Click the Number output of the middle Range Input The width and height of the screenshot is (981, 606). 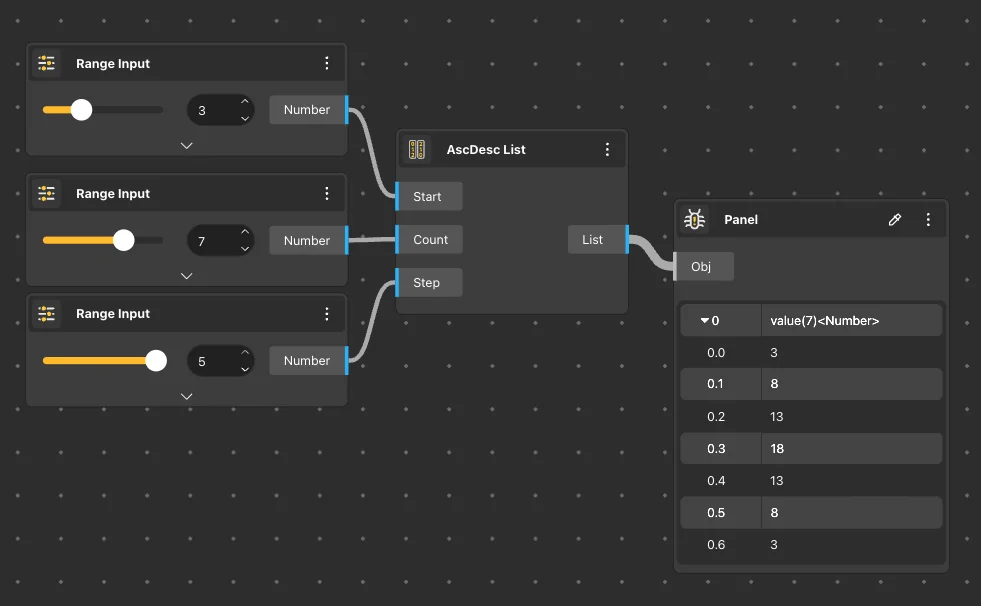307,240
